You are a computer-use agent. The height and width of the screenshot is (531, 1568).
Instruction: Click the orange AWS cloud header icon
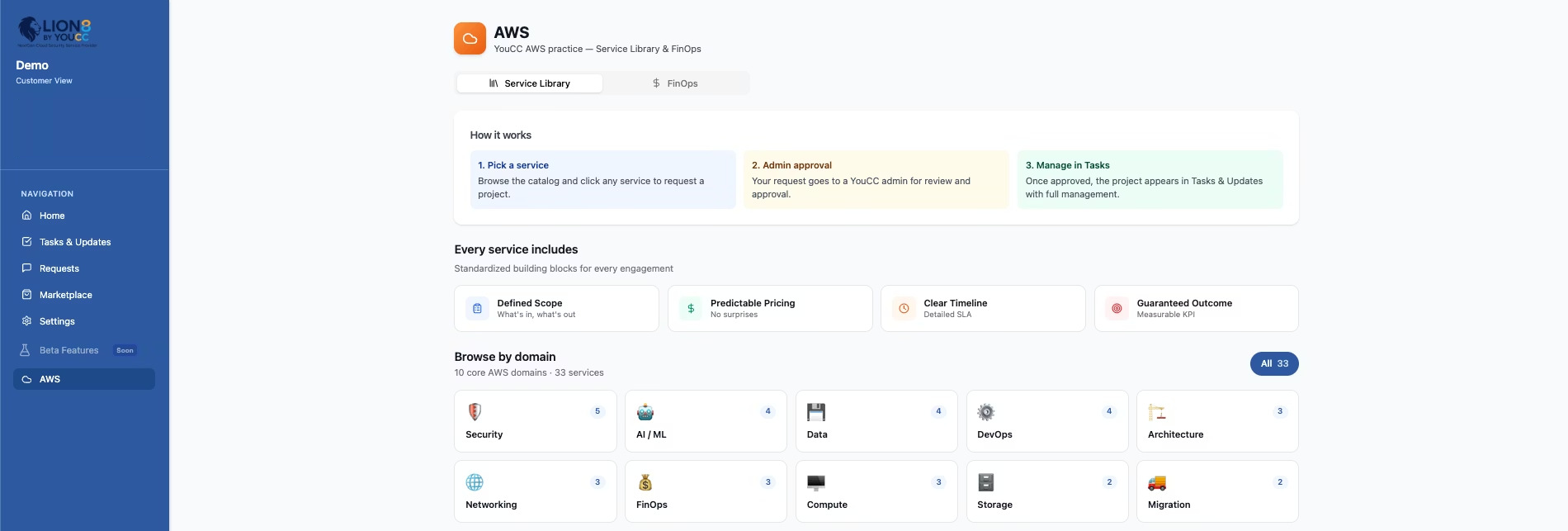[470, 38]
